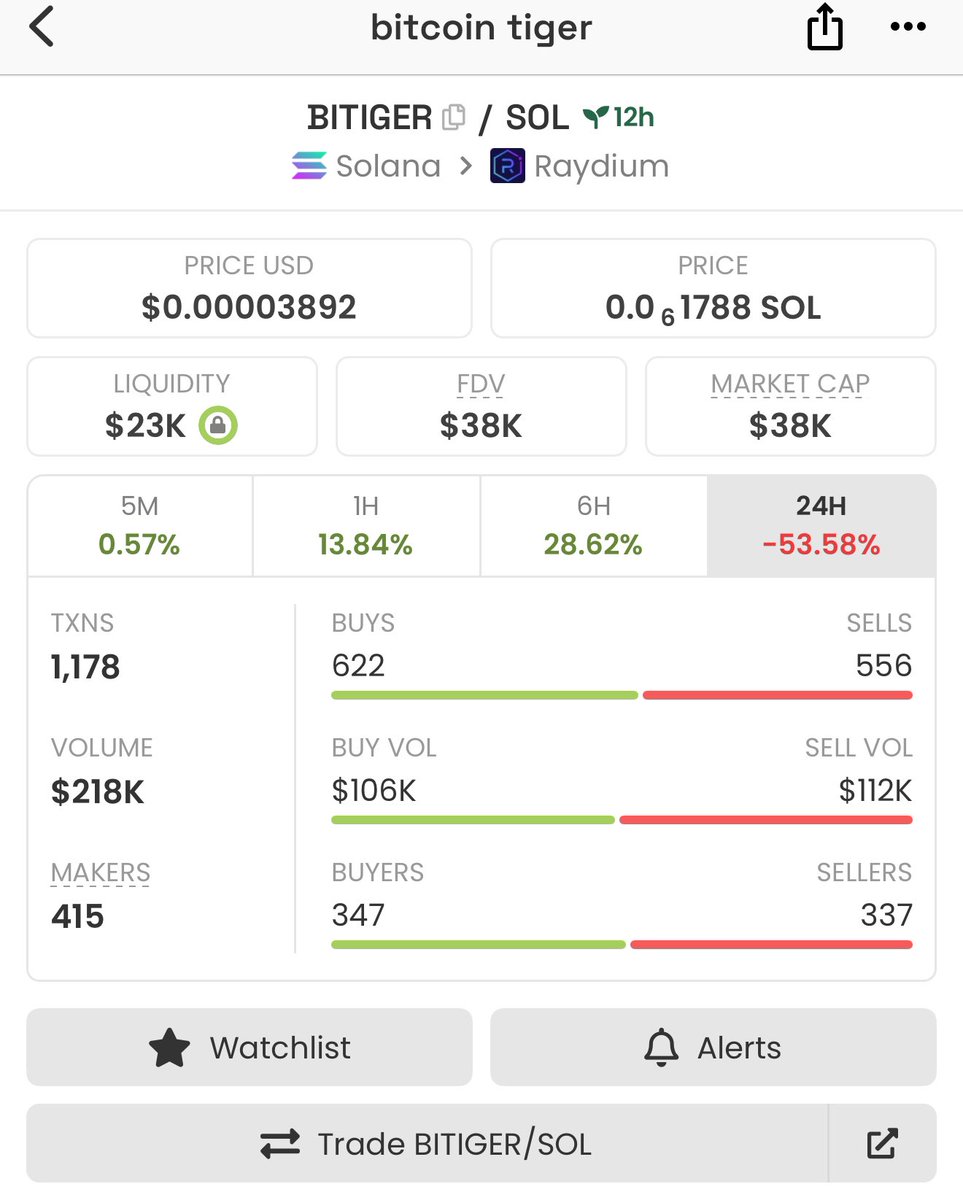Click the bitcoin tiger page title

coord(481,27)
